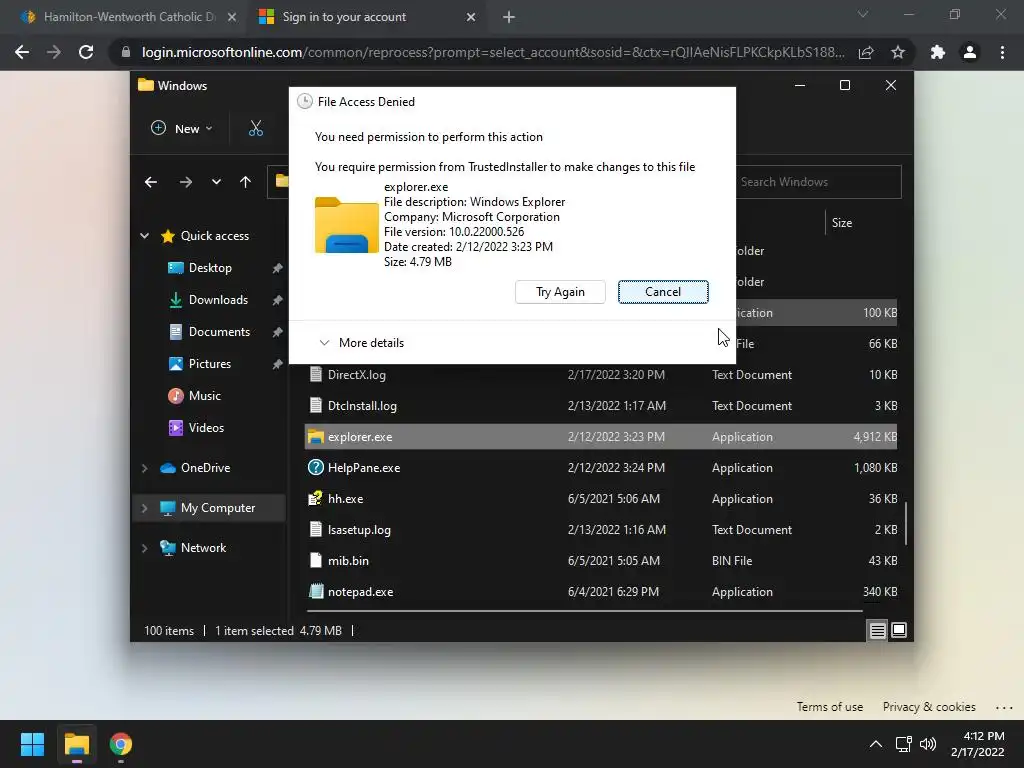
Task: Open Chrome profile avatar icon
Action: [970, 52]
